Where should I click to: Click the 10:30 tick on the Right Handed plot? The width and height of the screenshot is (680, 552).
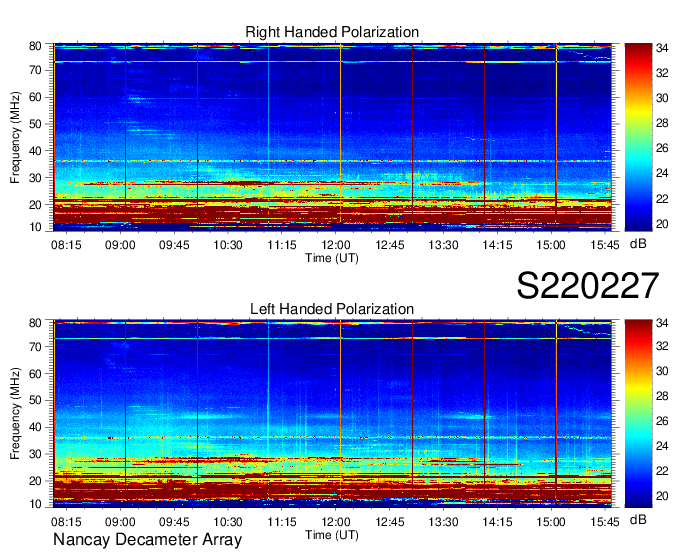point(228,245)
